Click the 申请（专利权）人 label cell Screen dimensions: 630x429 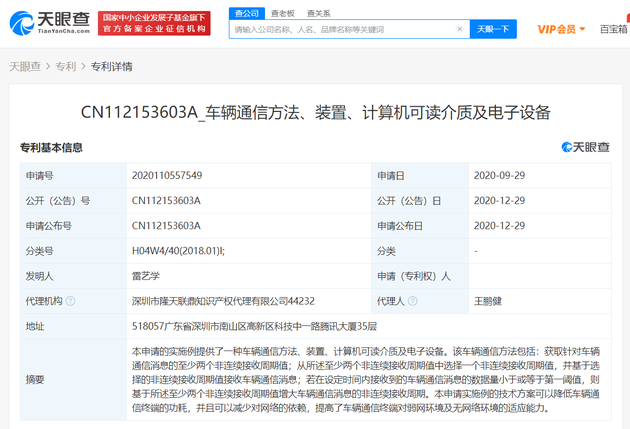click(x=419, y=276)
